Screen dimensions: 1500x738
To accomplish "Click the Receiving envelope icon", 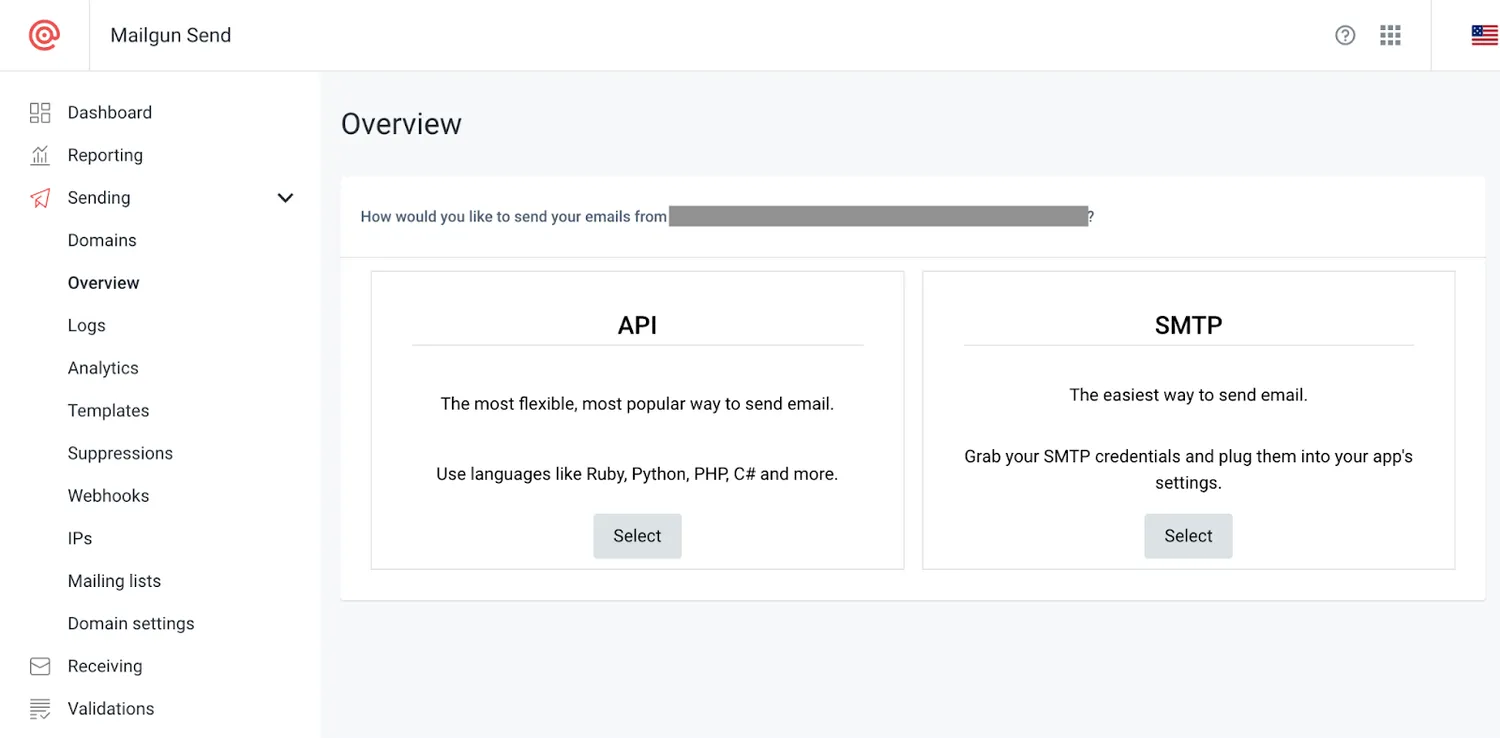I will (40, 666).
